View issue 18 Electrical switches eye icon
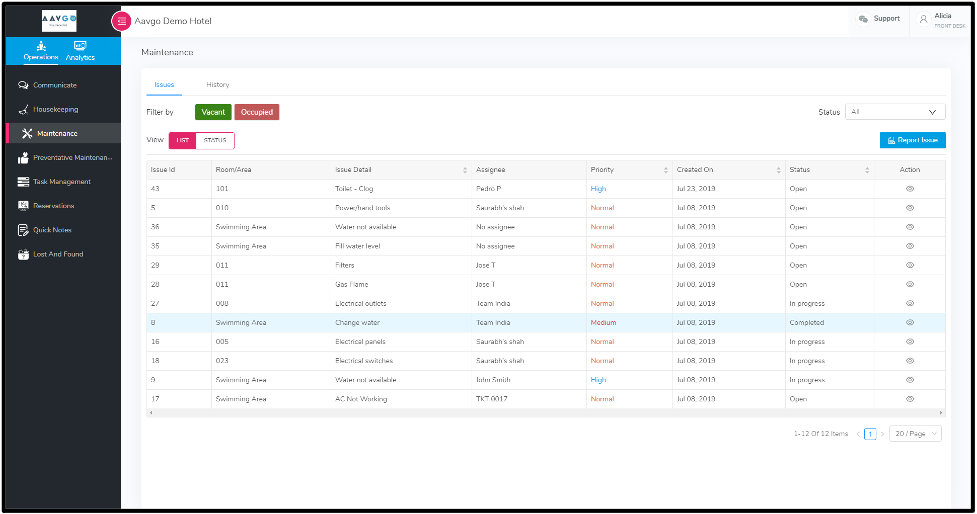The image size is (977, 514). [910, 361]
